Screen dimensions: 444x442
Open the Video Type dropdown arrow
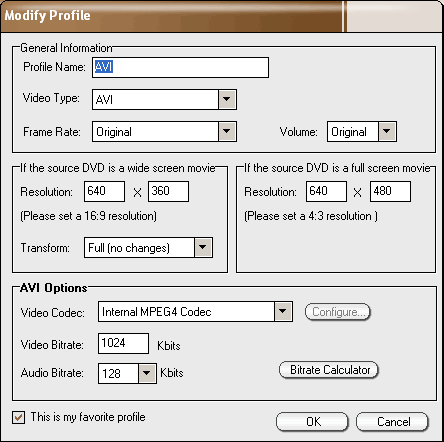227,99
